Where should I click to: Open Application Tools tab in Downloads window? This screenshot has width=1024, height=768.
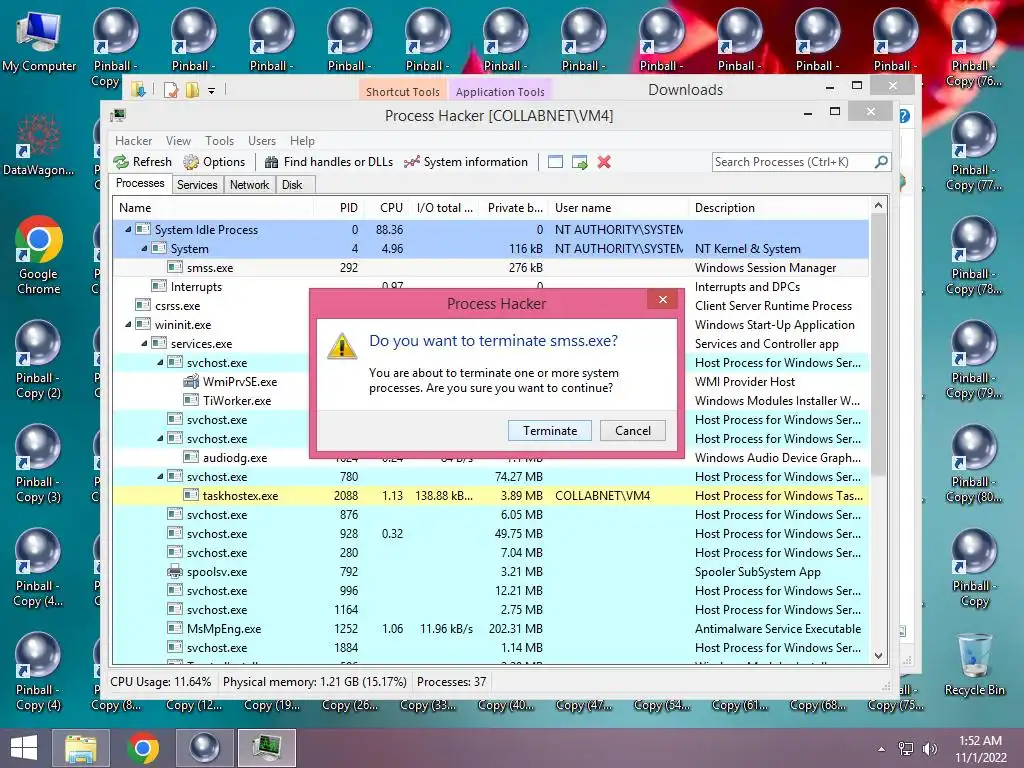coord(500,91)
